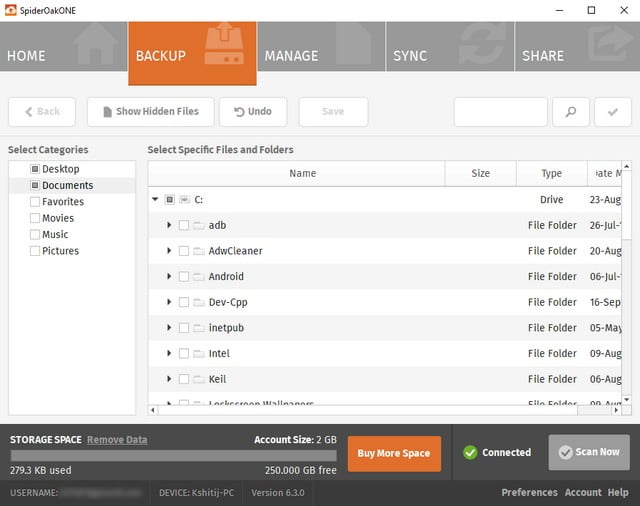
Task: Check the Intel folder checkbox
Action: [x=184, y=353]
